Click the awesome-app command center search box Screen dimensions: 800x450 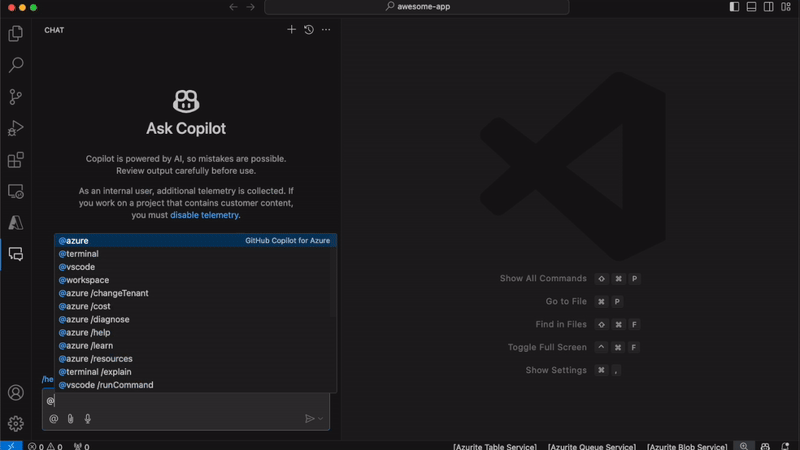(x=417, y=7)
